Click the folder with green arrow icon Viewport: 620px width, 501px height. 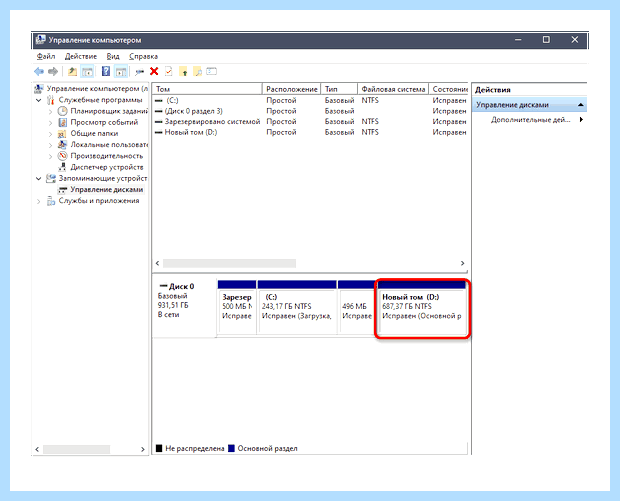(183, 72)
